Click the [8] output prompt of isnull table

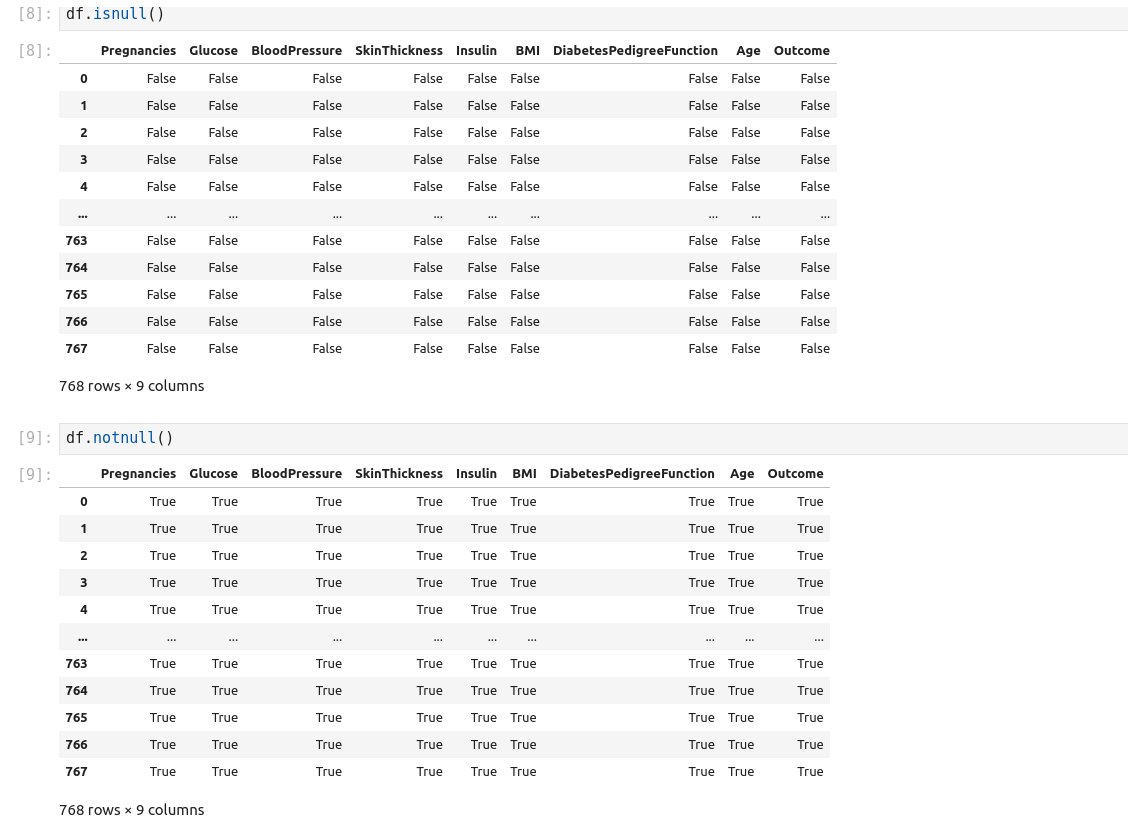(x=35, y=51)
